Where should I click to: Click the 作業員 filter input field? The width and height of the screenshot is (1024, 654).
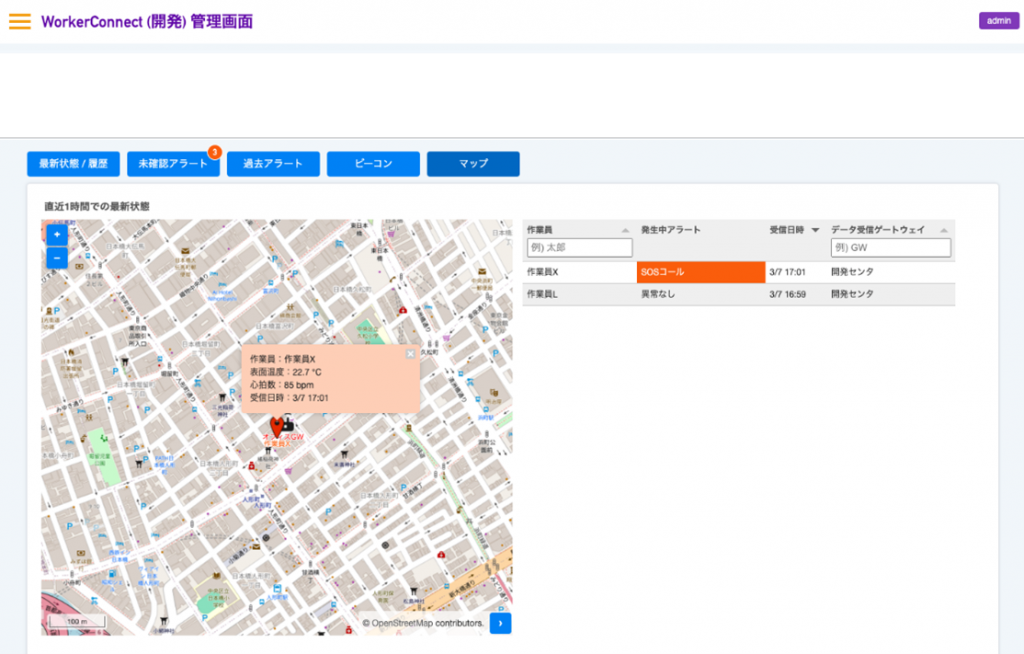tap(580, 248)
